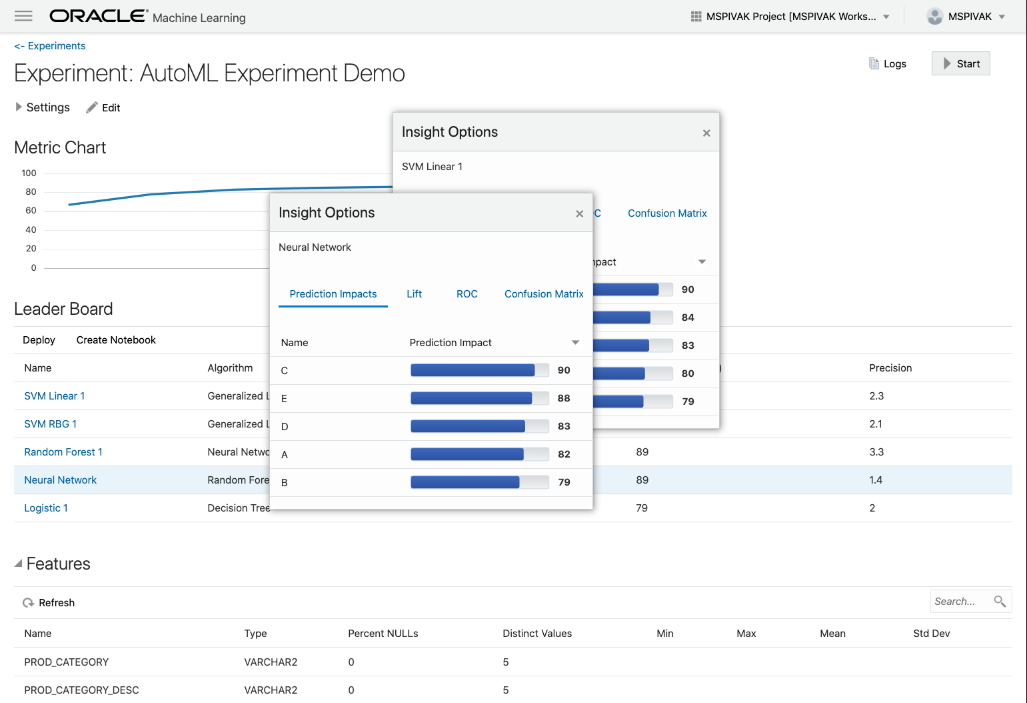Click the search magnifier icon
Screen dimensions: 1027x703
pos(999,601)
